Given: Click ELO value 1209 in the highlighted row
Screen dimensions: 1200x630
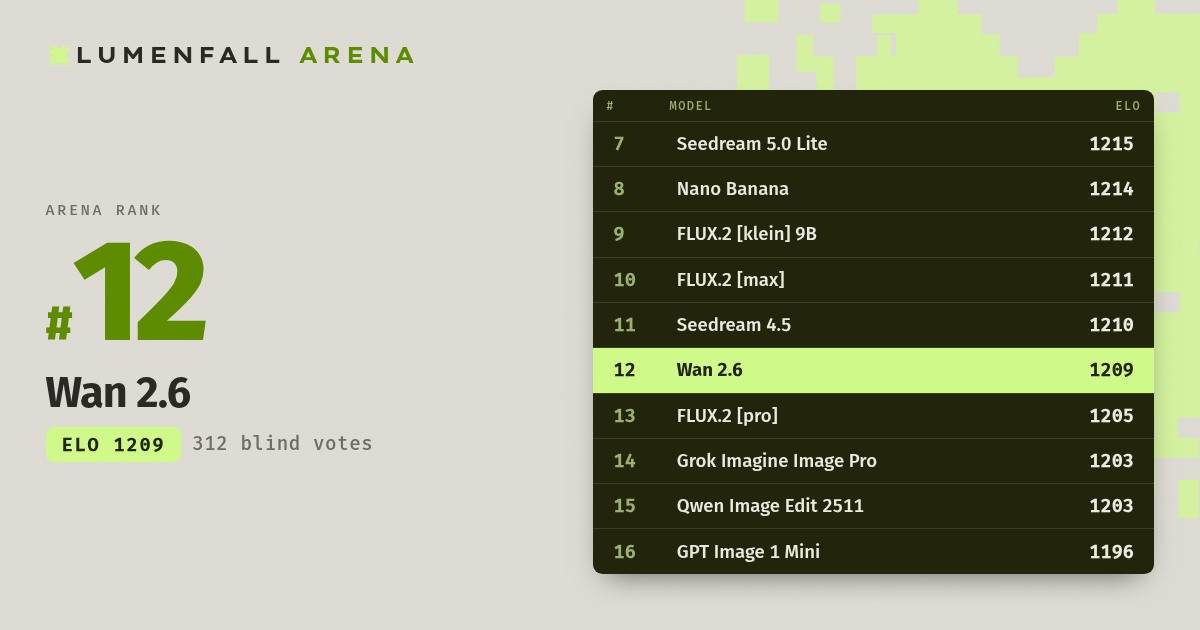Looking at the screenshot, I should coord(1111,370).
